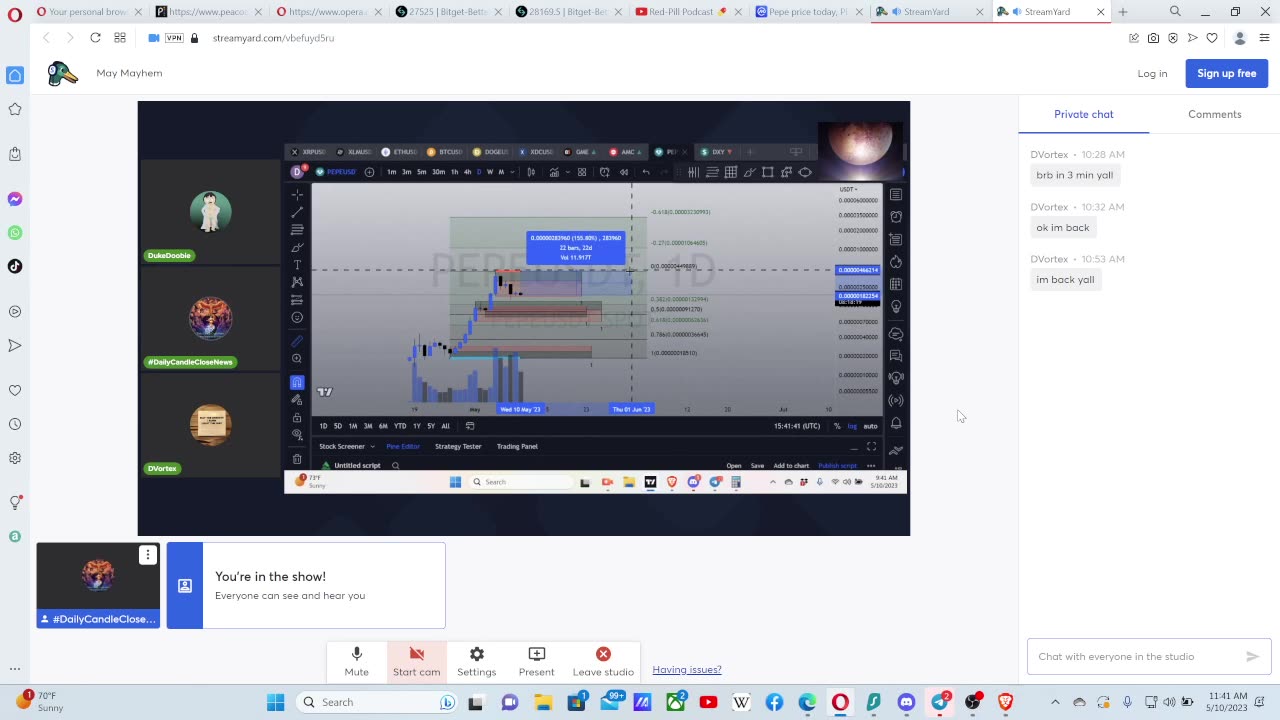Viewport: 1280px width, 720px height.
Task: Take a snapshot with the camera icon
Action: click(x=1153, y=38)
